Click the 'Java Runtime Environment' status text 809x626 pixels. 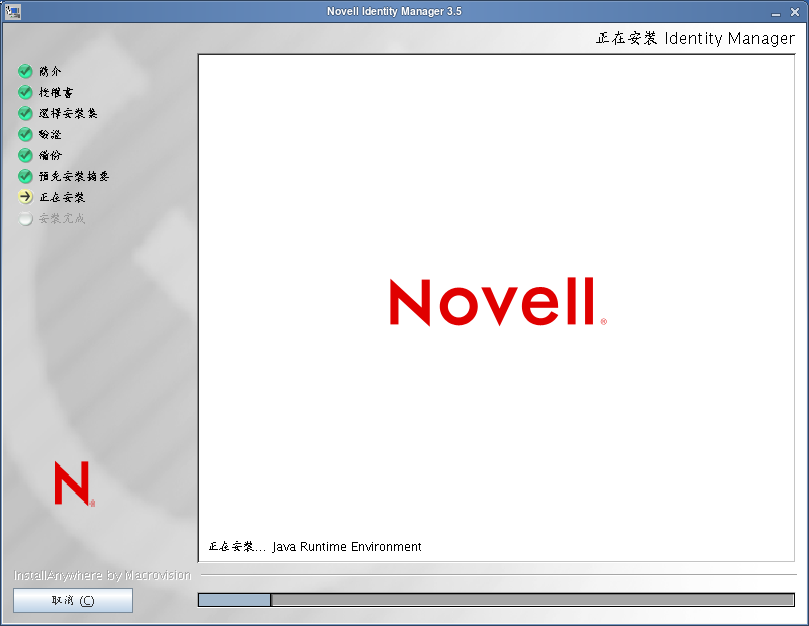coord(347,547)
